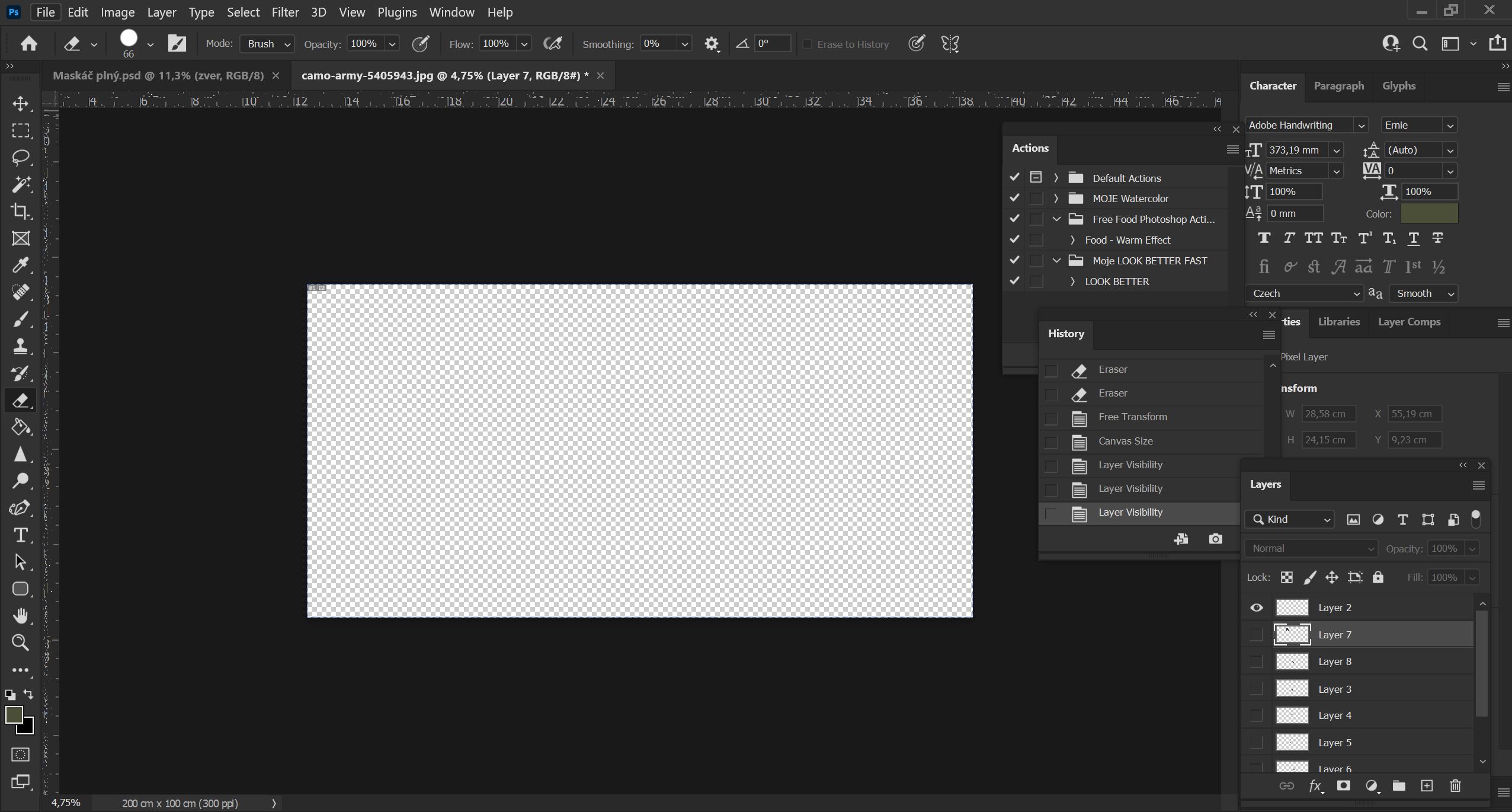Screen dimensions: 1512x812
Task: Open the brush settings in the options bar
Action: (x=177, y=43)
